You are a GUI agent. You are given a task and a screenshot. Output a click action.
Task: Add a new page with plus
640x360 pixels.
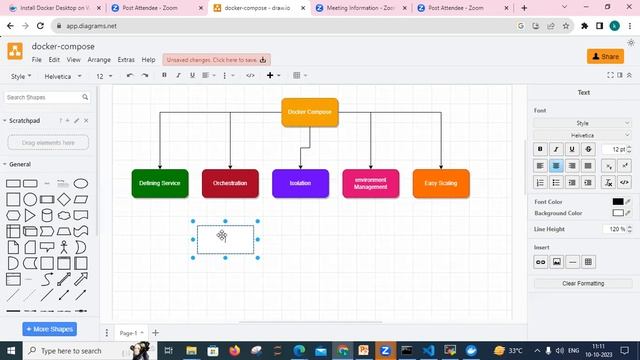pos(156,333)
